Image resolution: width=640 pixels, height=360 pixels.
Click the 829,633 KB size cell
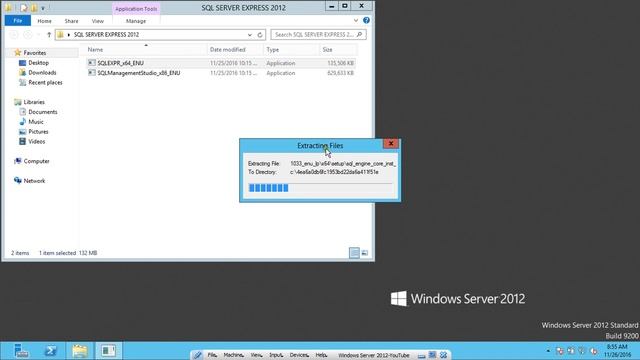(x=340, y=73)
